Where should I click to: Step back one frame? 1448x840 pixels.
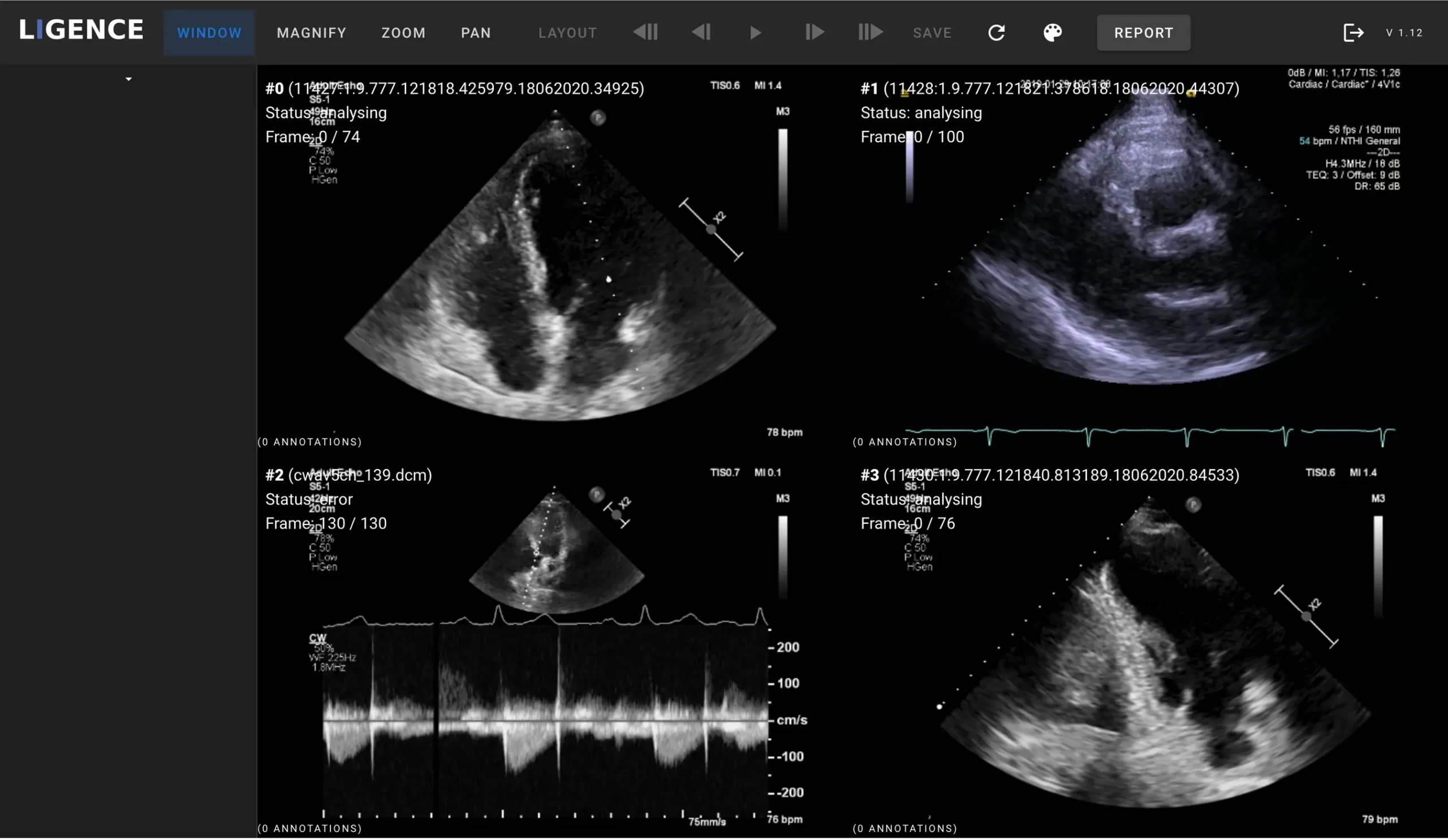coord(701,32)
